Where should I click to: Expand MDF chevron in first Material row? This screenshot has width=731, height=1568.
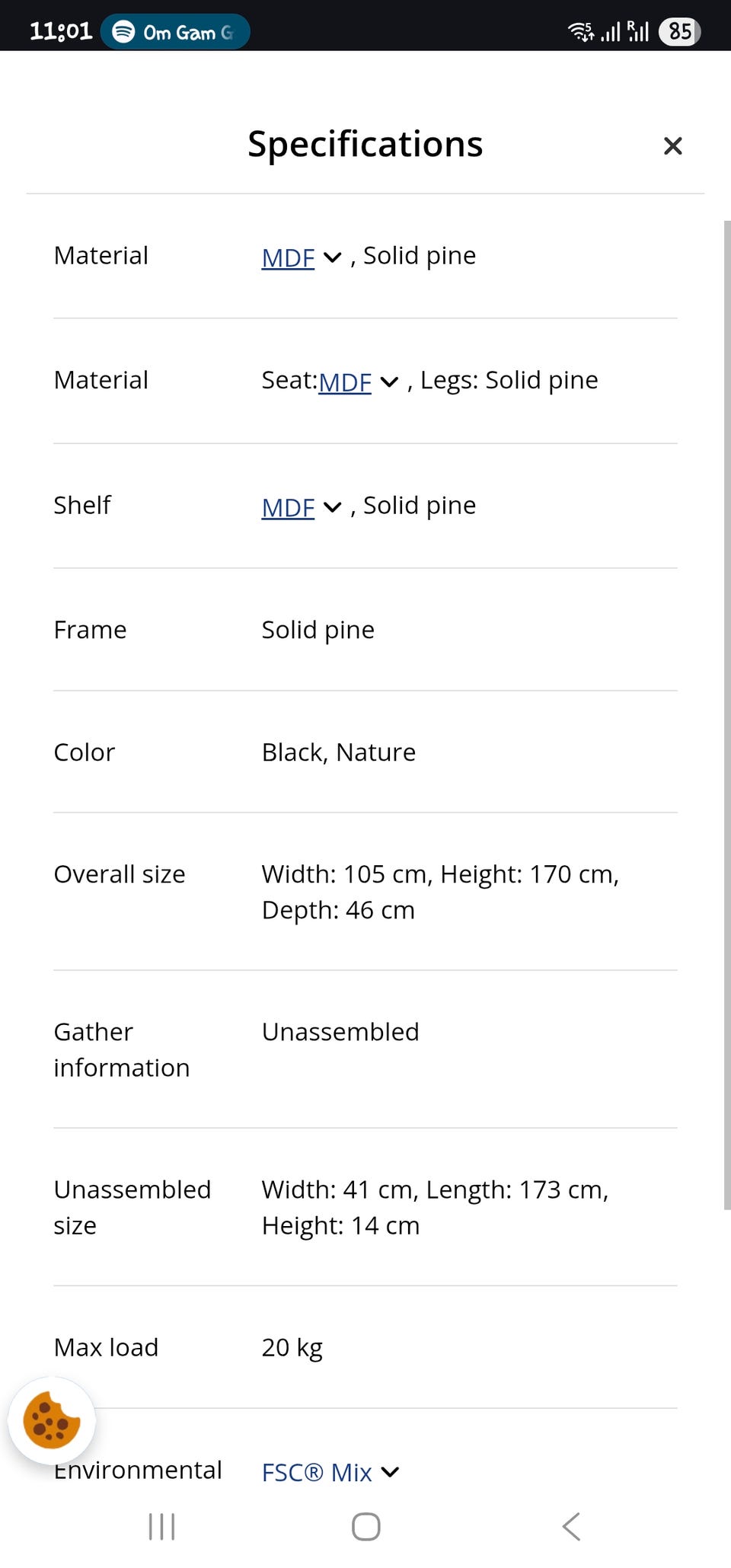tap(333, 257)
